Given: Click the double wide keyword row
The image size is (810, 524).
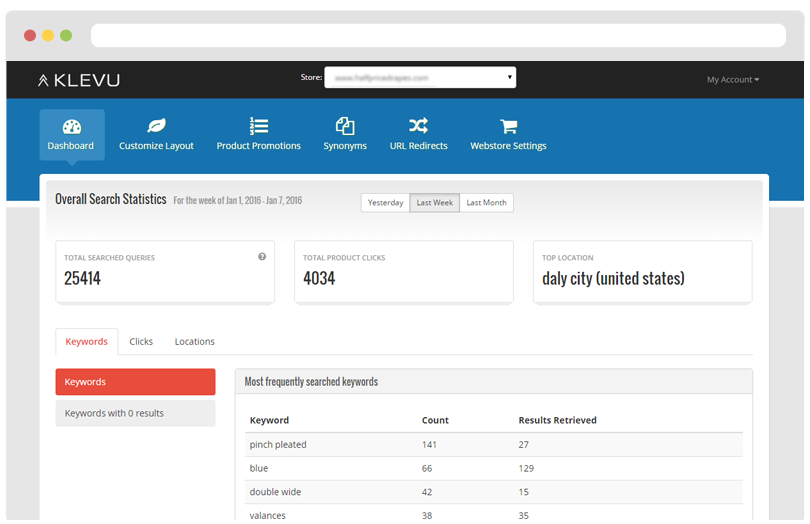Looking at the screenshot, I should 494,492.
